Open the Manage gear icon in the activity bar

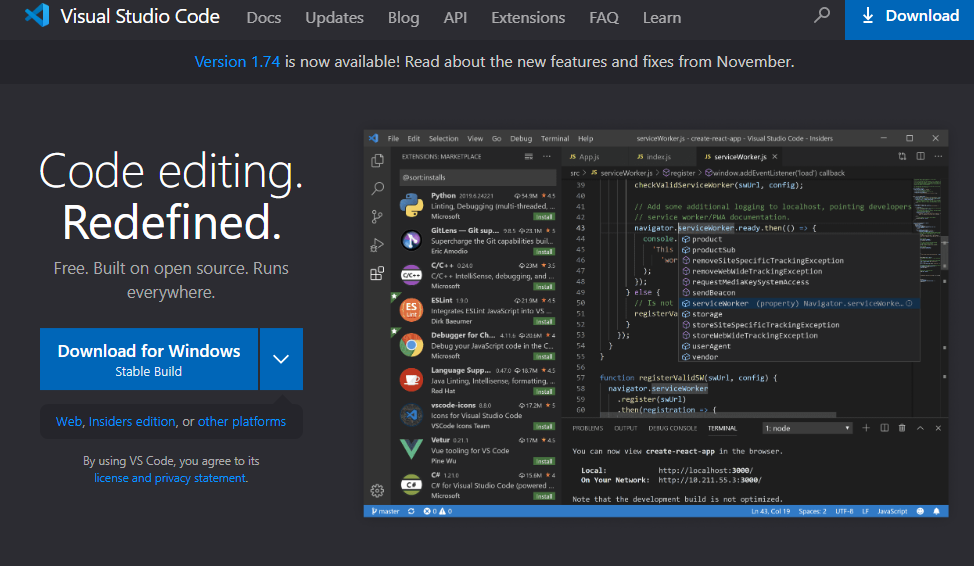pos(377,491)
